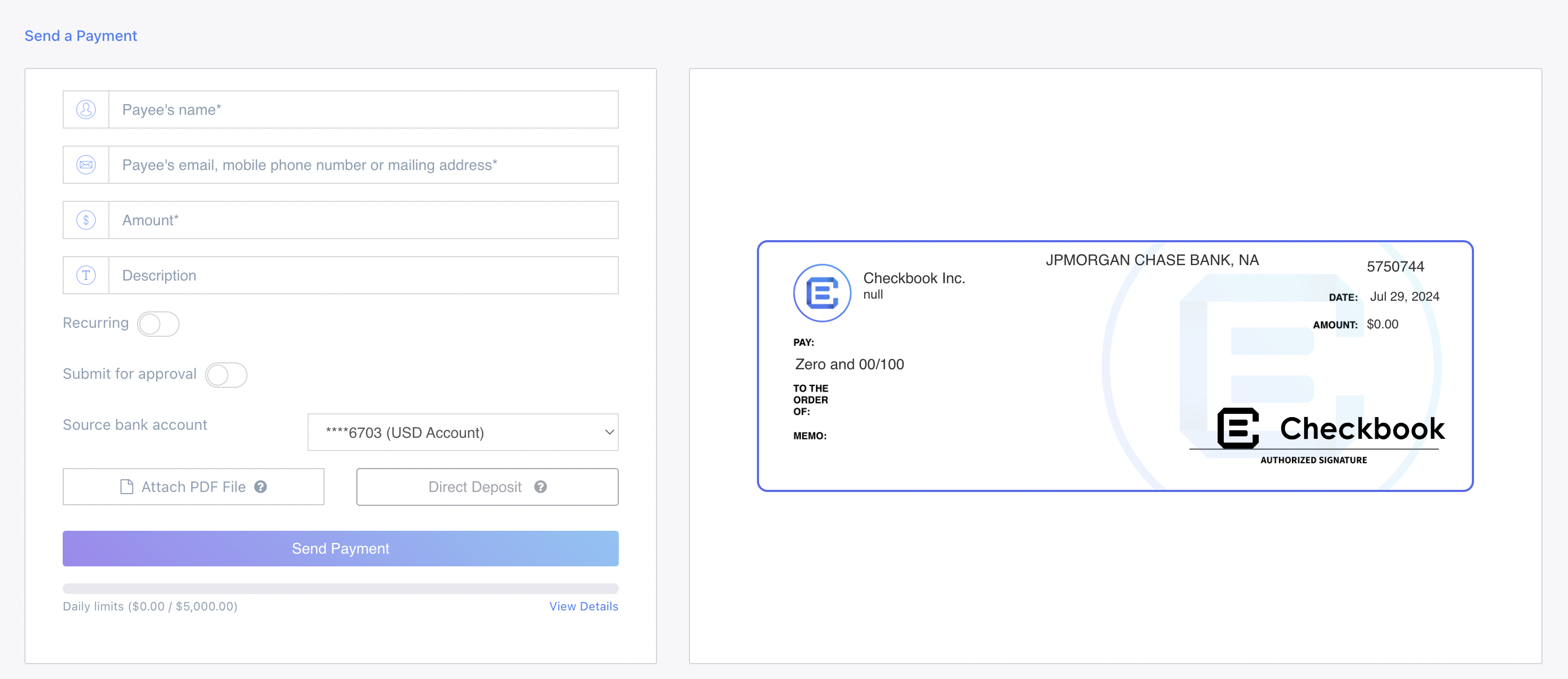Open the Send a Payment menu

click(80, 35)
